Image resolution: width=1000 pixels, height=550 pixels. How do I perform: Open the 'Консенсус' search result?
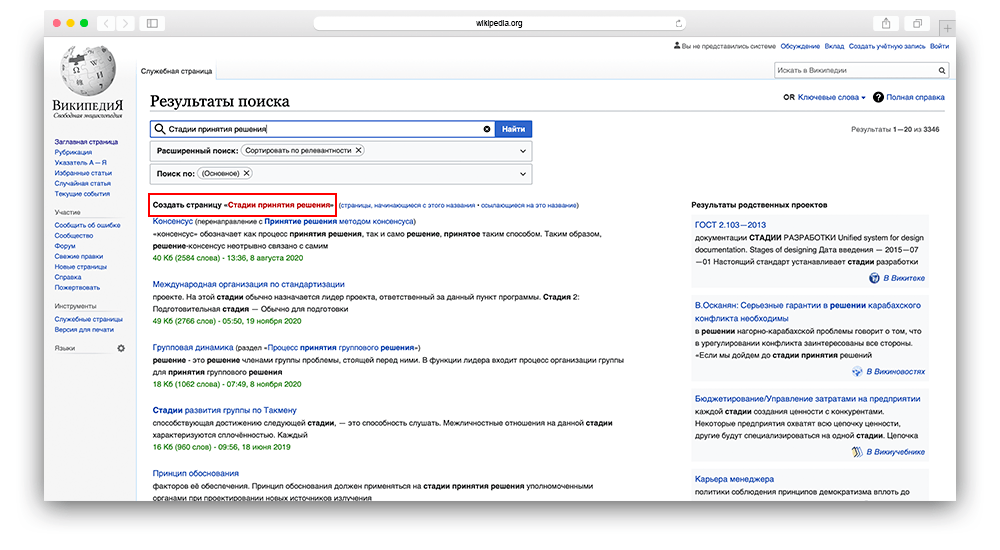(172, 221)
